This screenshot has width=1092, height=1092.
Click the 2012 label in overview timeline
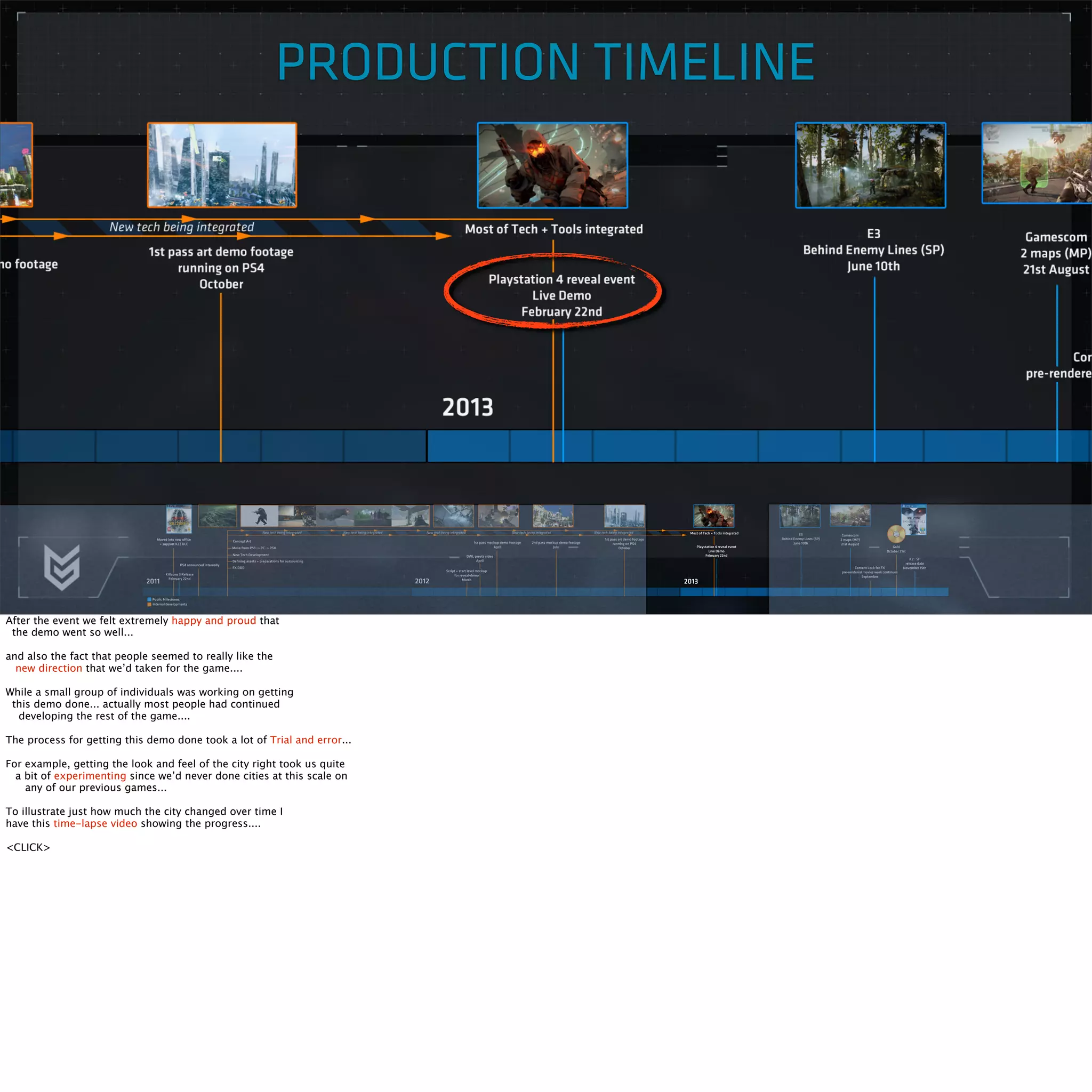click(x=422, y=581)
